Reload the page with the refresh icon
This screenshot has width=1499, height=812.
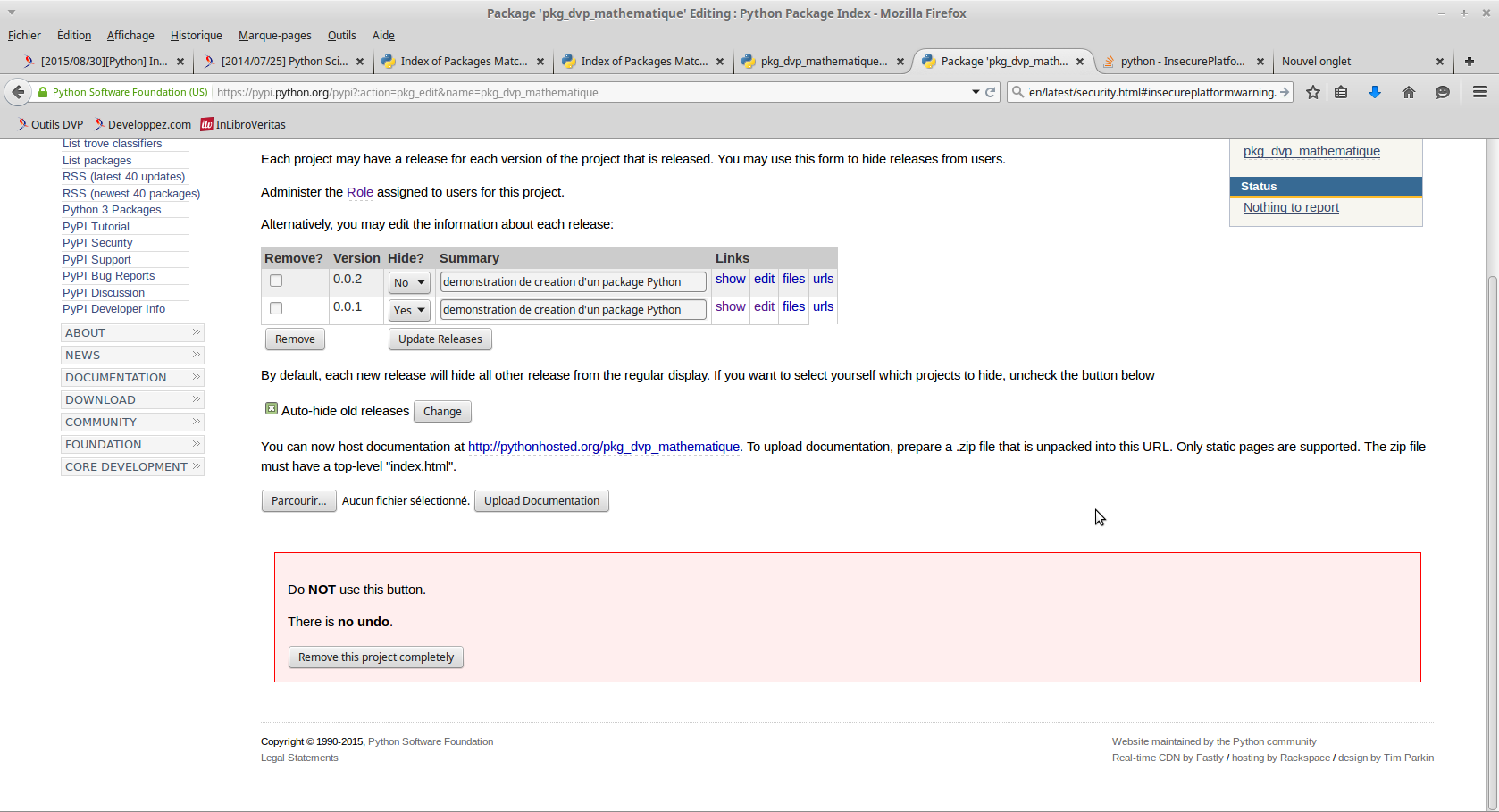pos(991,92)
